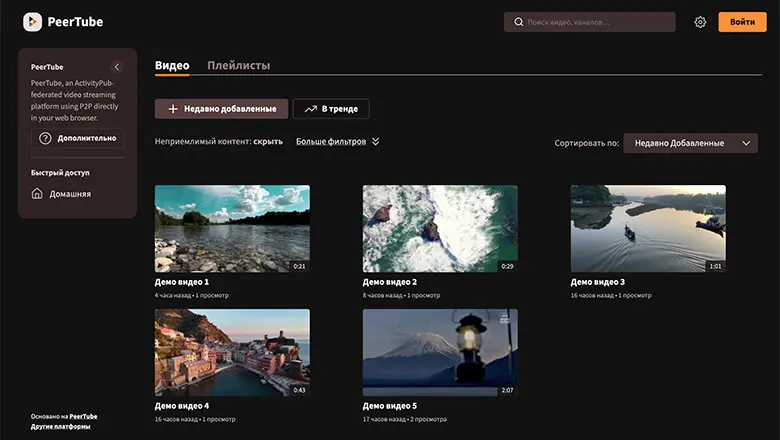Click the PeerTube logo icon
The image size is (780, 440).
coord(32,22)
